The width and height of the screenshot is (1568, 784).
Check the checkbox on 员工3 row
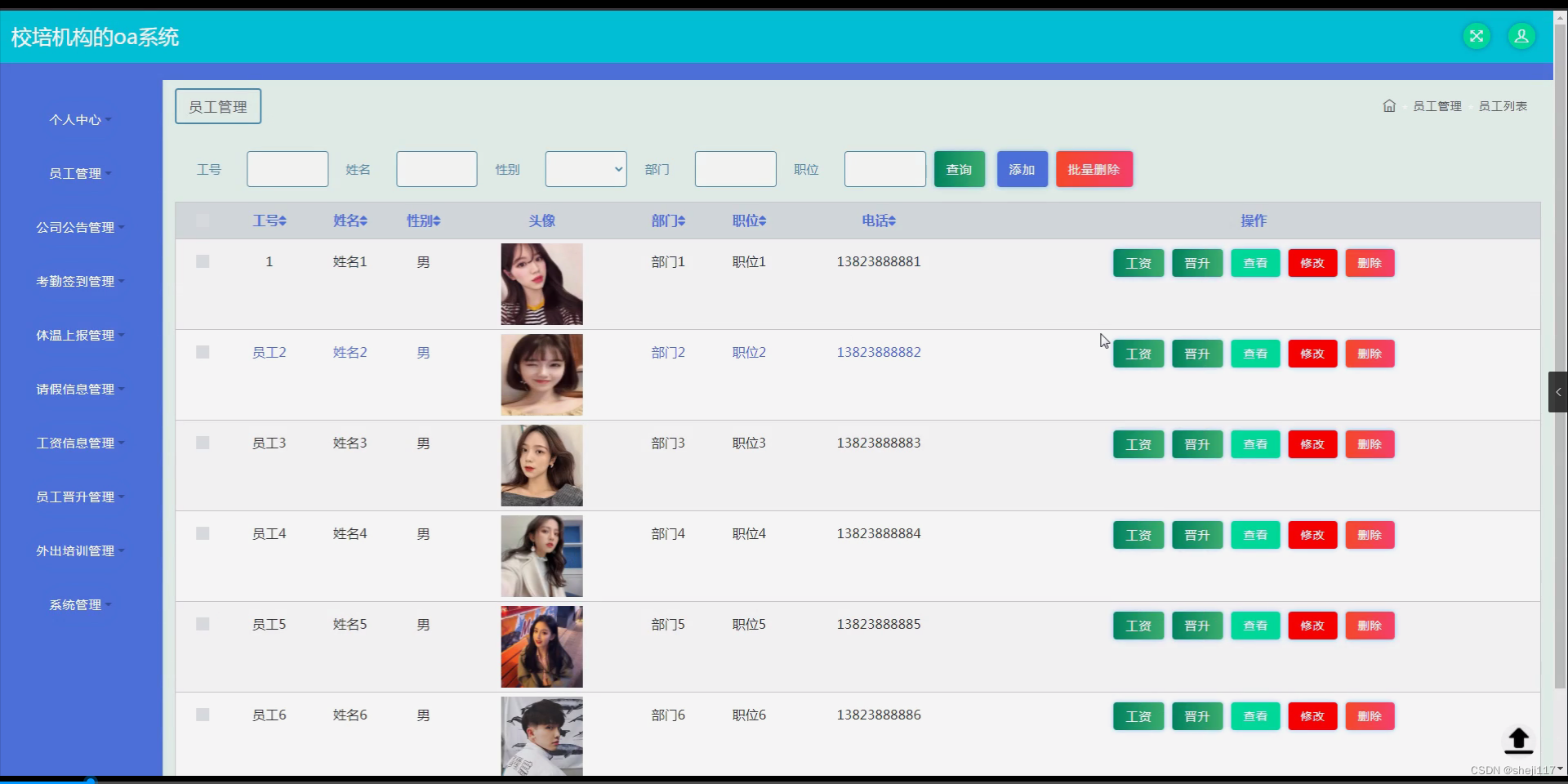click(x=202, y=443)
